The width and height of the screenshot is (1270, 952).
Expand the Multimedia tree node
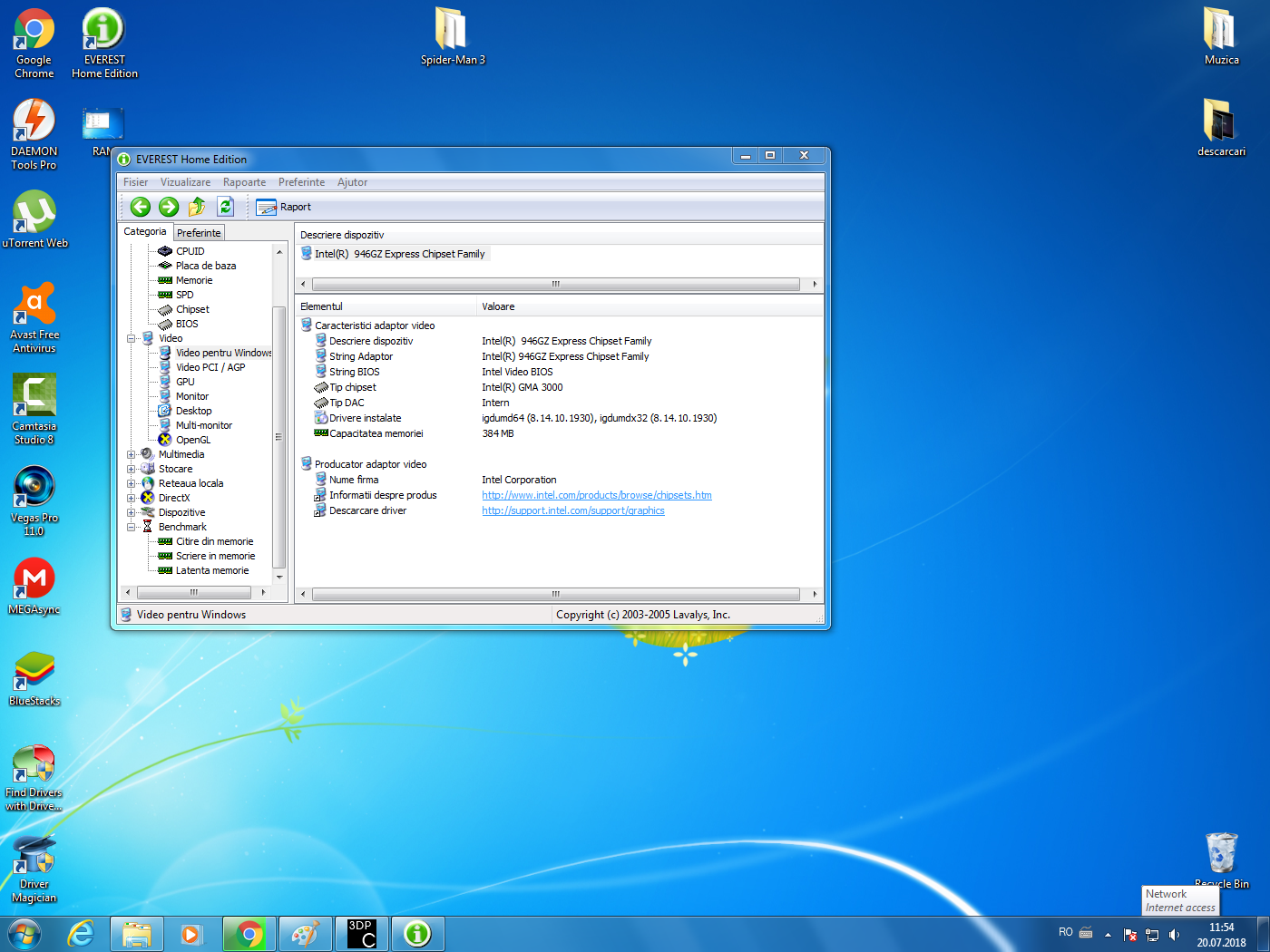click(x=131, y=454)
